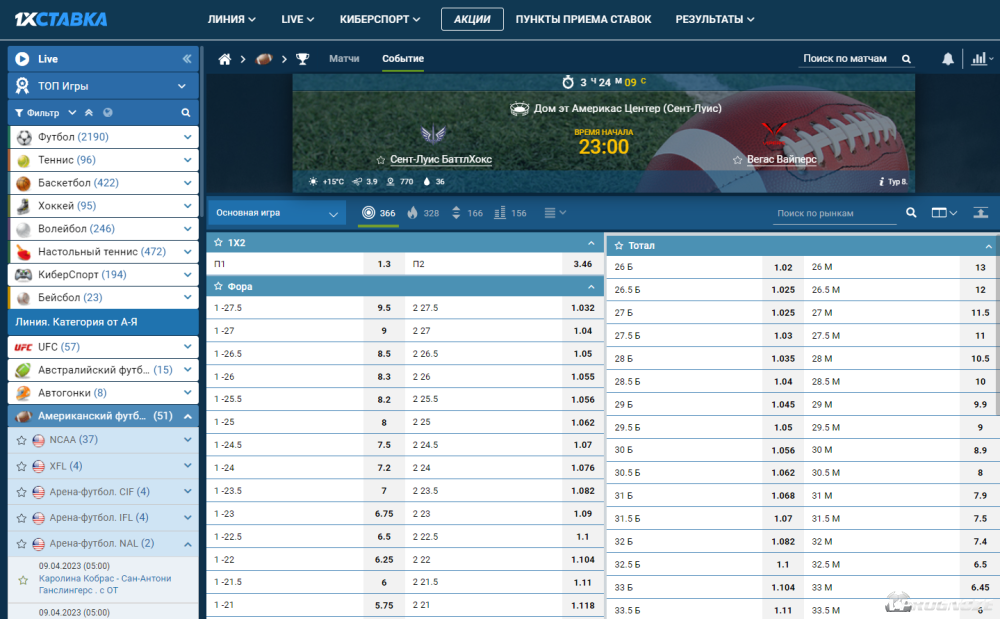Screen dimensions: 1000x619
Task: Favorite the NCAA league with star
Action: (x=22, y=440)
